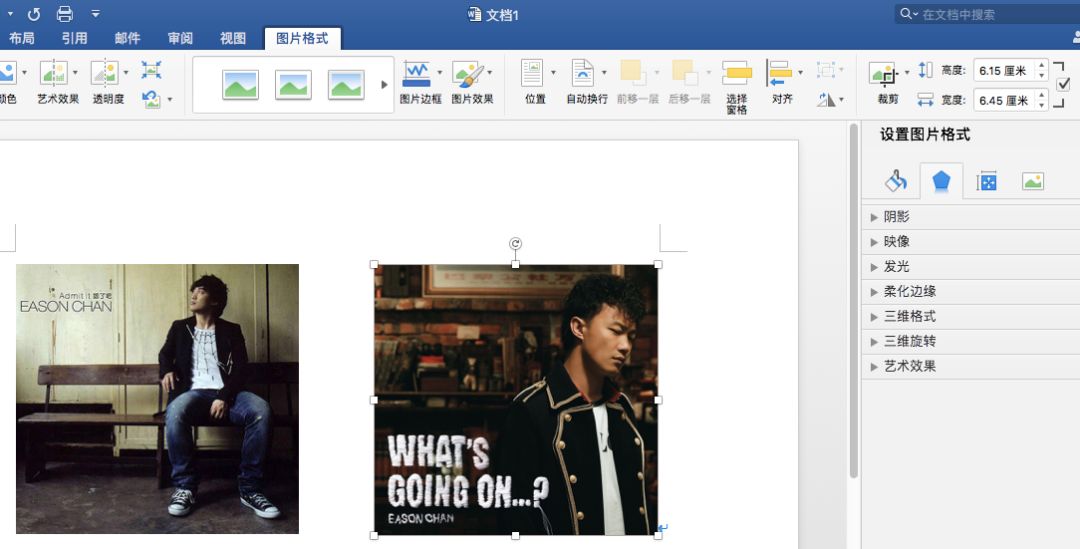The image size is (1080, 549).
Task: Click the 高度 height input field
Action: pos(1004,70)
